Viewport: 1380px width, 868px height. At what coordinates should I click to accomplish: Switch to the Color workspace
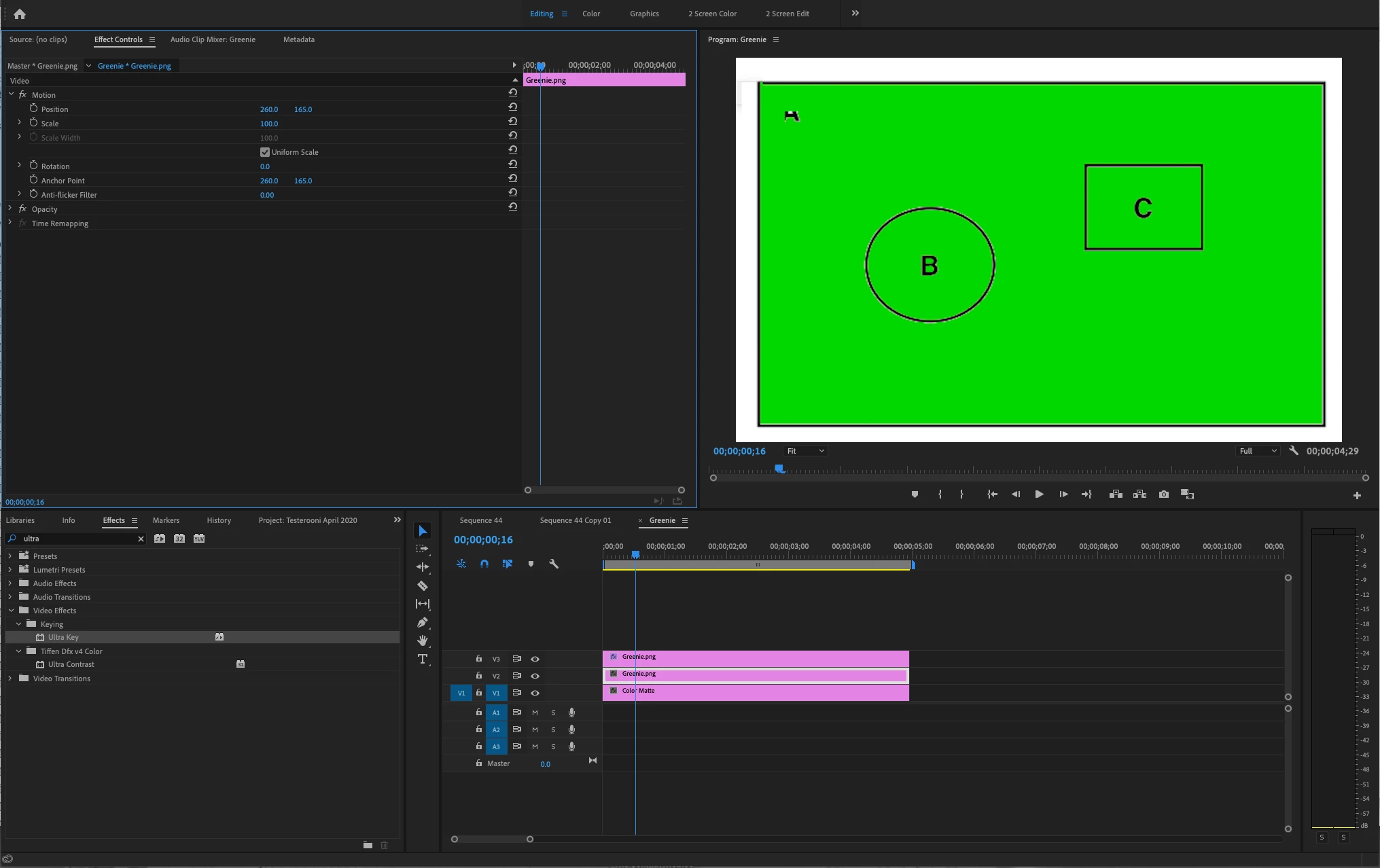pyautogui.click(x=590, y=14)
